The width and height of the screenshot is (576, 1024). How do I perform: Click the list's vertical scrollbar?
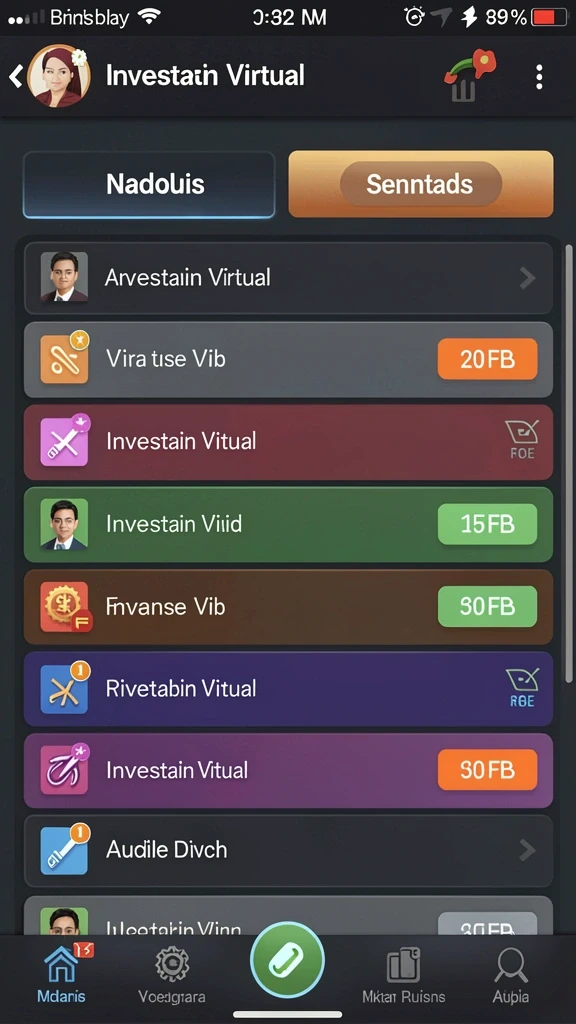pyautogui.click(x=568, y=464)
